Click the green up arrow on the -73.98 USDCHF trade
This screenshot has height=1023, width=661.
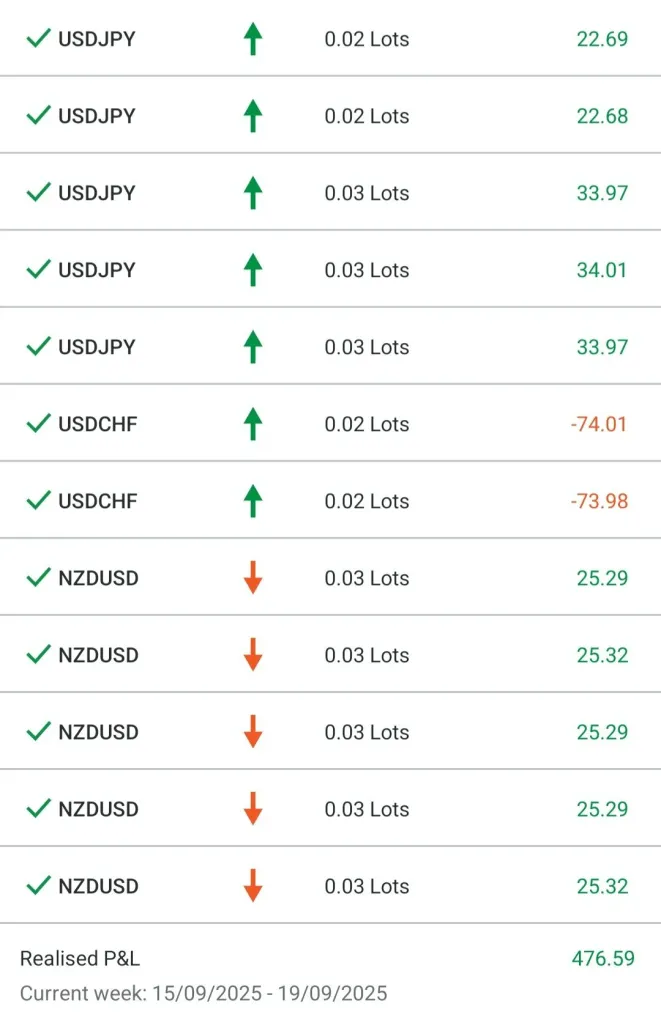tap(253, 501)
